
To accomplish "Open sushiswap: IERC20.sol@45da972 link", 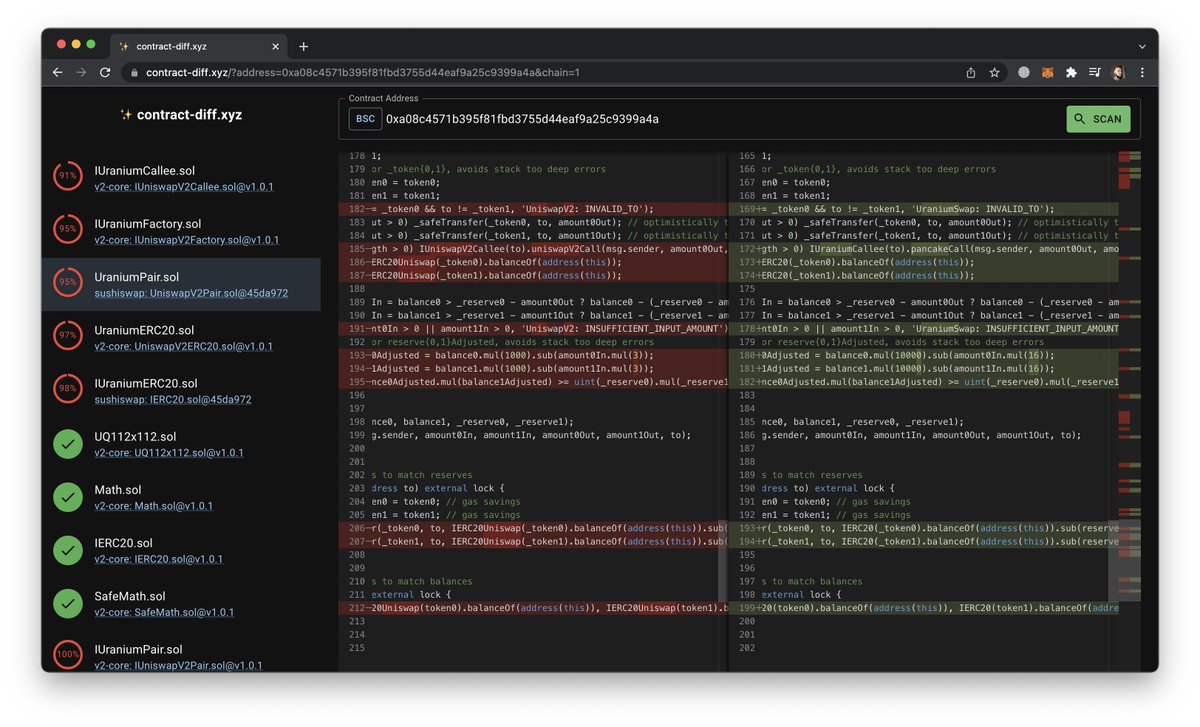I will (x=173, y=399).
